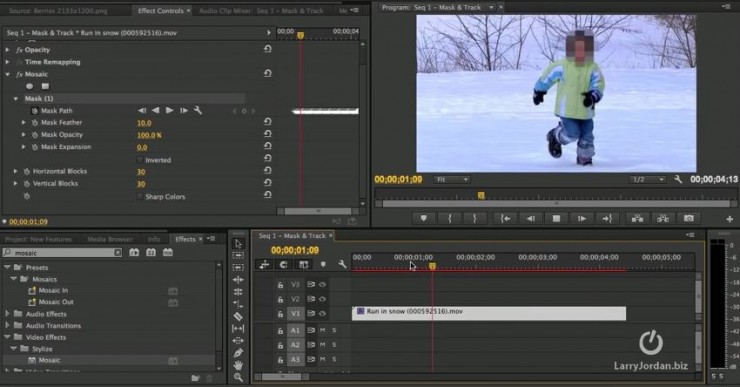Click the Extract button in Program monitor
The width and height of the screenshot is (740, 387).
[x=663, y=219]
